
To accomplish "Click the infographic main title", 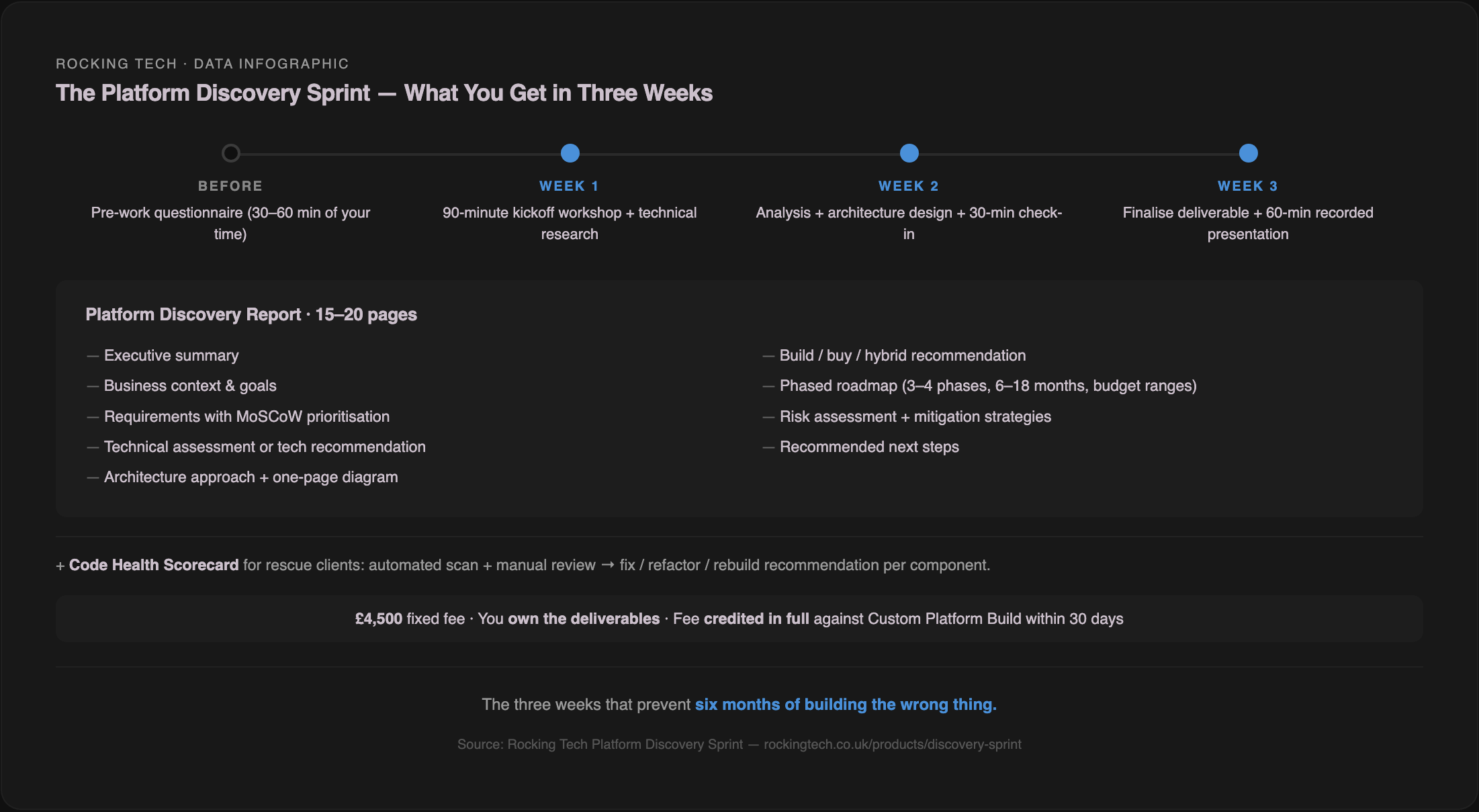I will coord(384,93).
